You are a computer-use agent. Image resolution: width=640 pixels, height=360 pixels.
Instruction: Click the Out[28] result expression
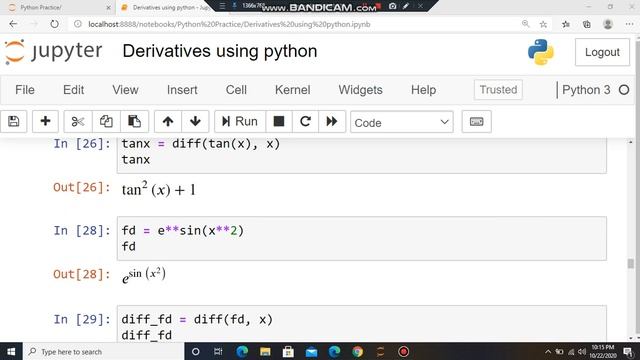[144, 275]
